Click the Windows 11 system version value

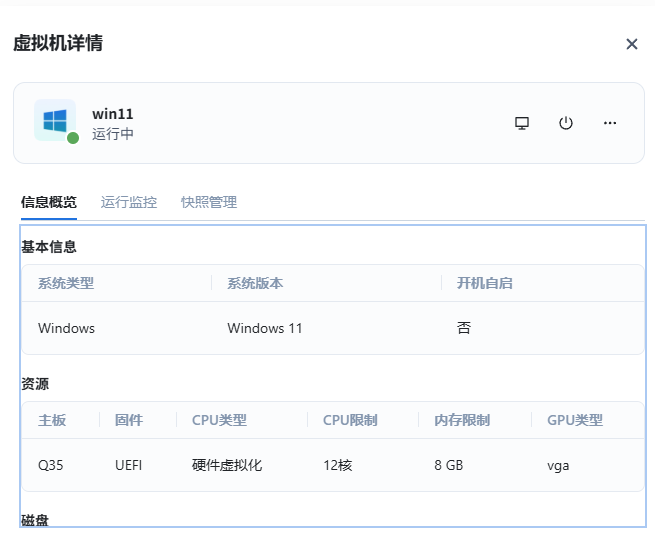(x=265, y=328)
